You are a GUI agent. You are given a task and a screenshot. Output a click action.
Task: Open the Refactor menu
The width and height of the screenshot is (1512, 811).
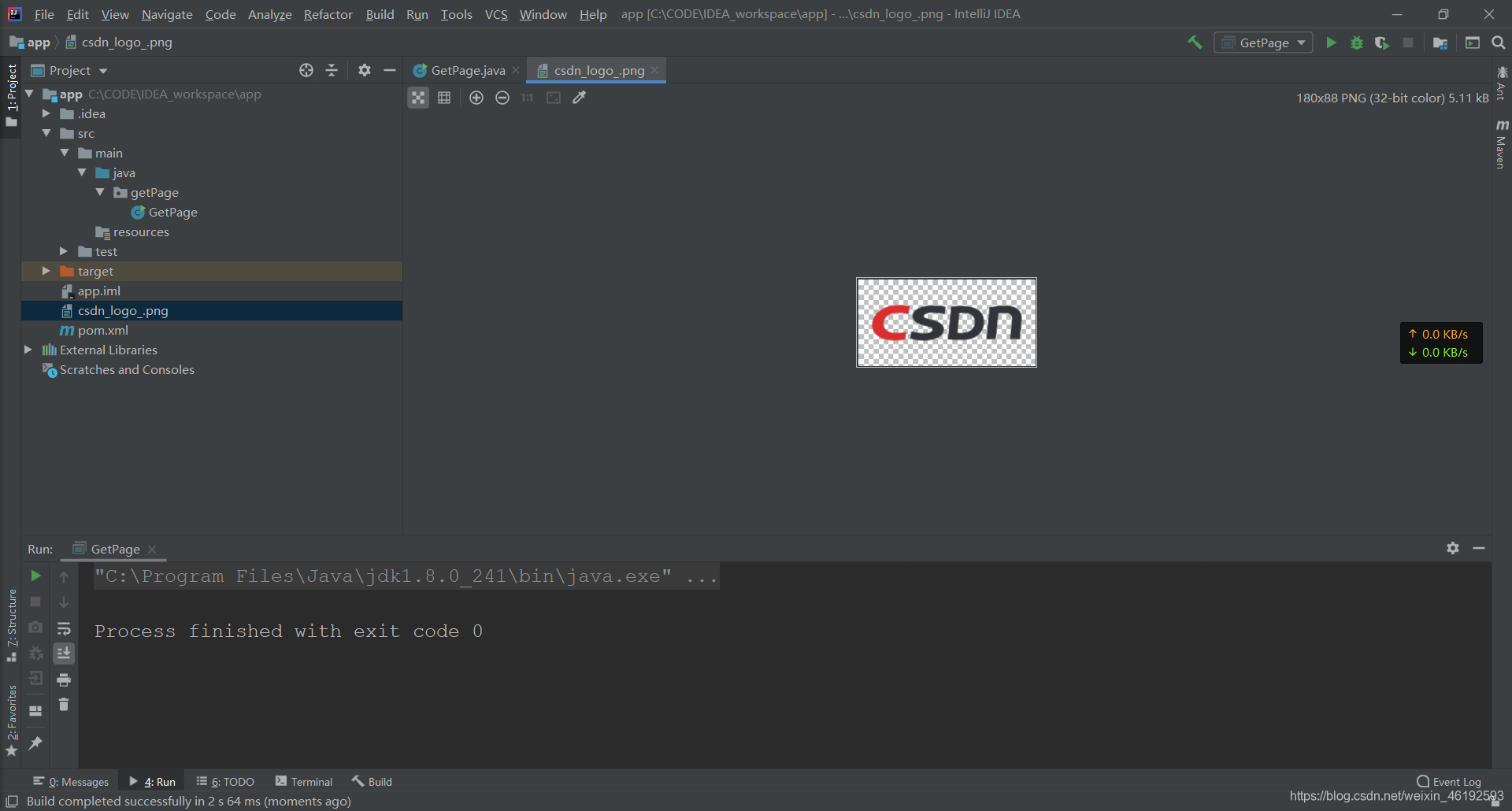click(x=328, y=14)
